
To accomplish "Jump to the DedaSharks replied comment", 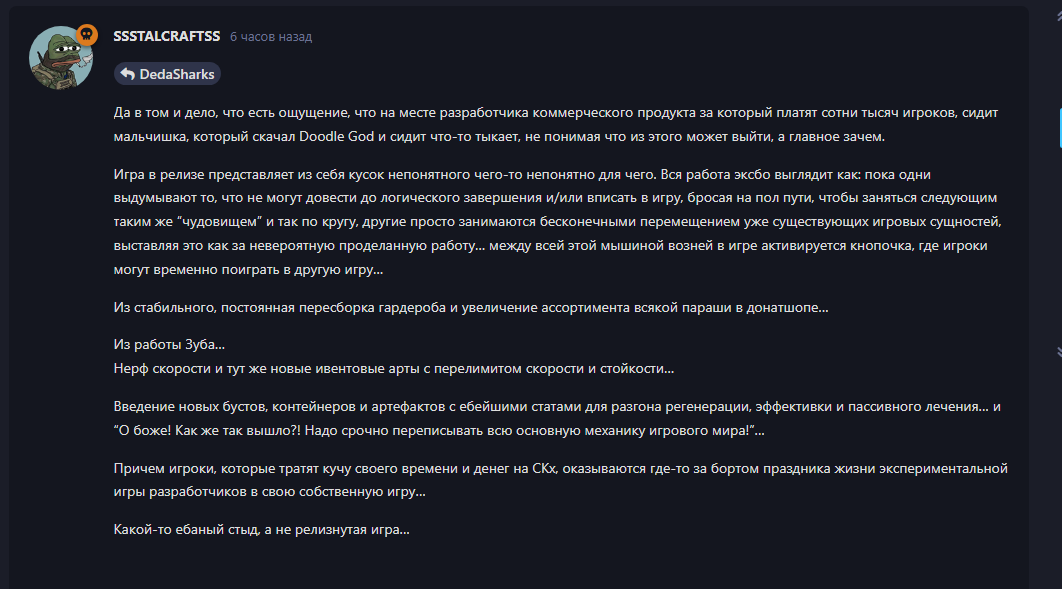I will (176, 74).
